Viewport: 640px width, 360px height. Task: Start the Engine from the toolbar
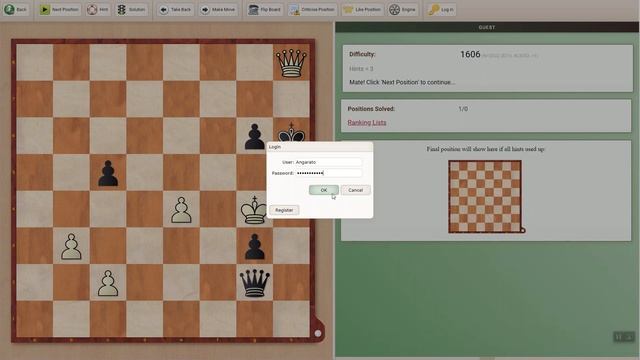click(x=402, y=9)
